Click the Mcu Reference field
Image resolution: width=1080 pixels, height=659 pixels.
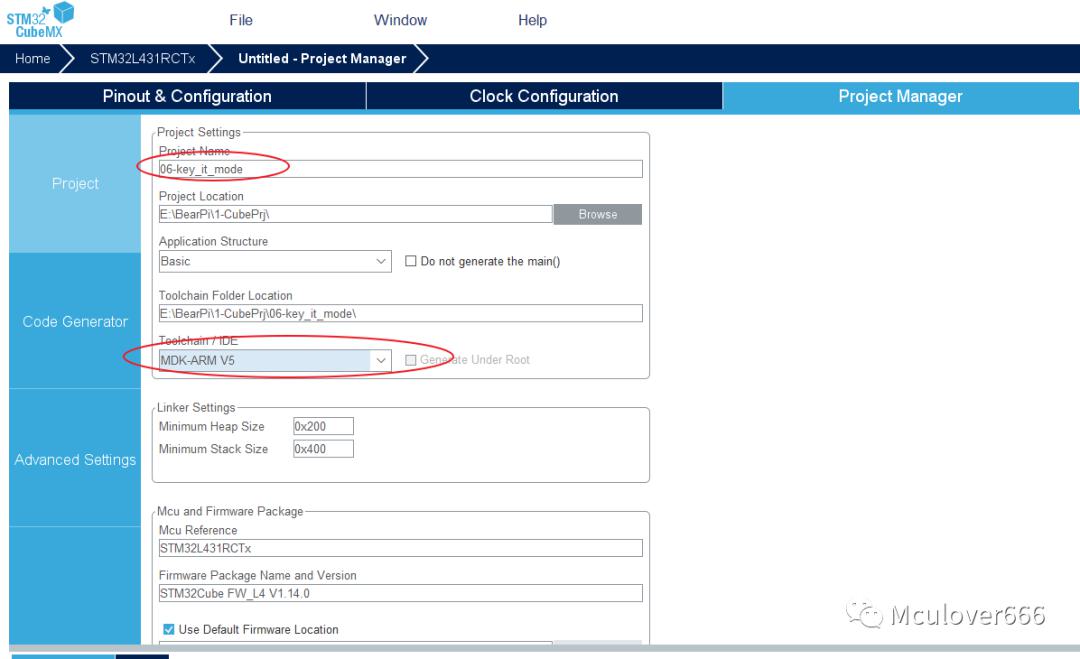(x=400, y=548)
